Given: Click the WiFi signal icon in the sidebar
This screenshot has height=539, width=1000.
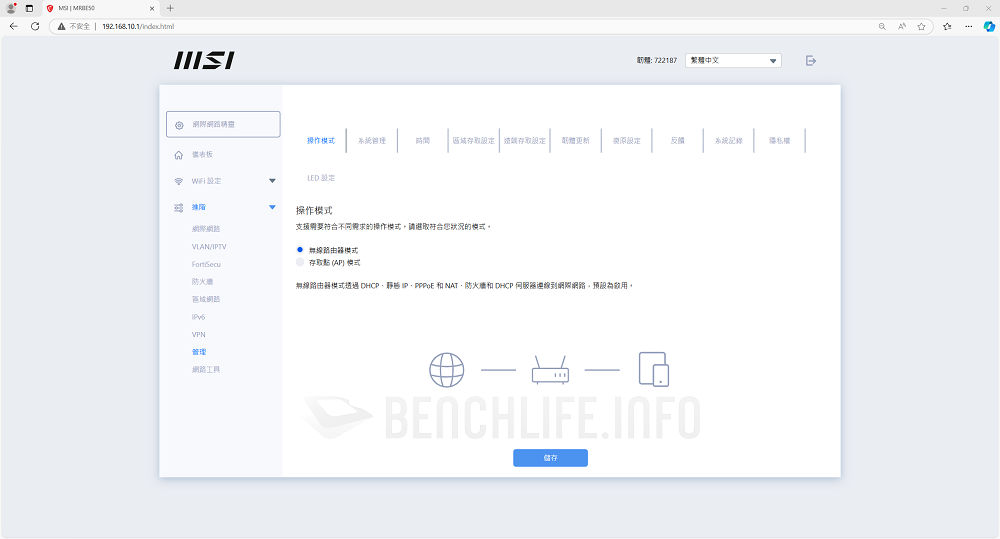Looking at the screenshot, I should pyautogui.click(x=179, y=181).
